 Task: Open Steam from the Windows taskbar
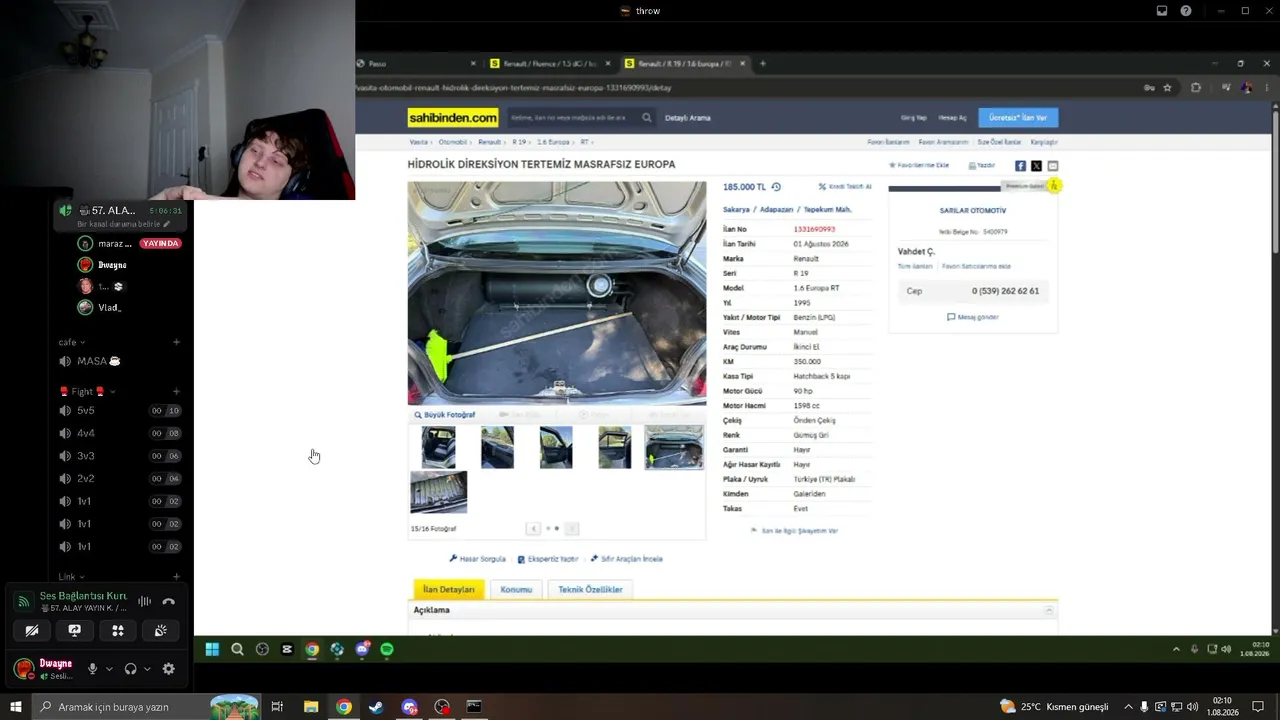coord(376,707)
